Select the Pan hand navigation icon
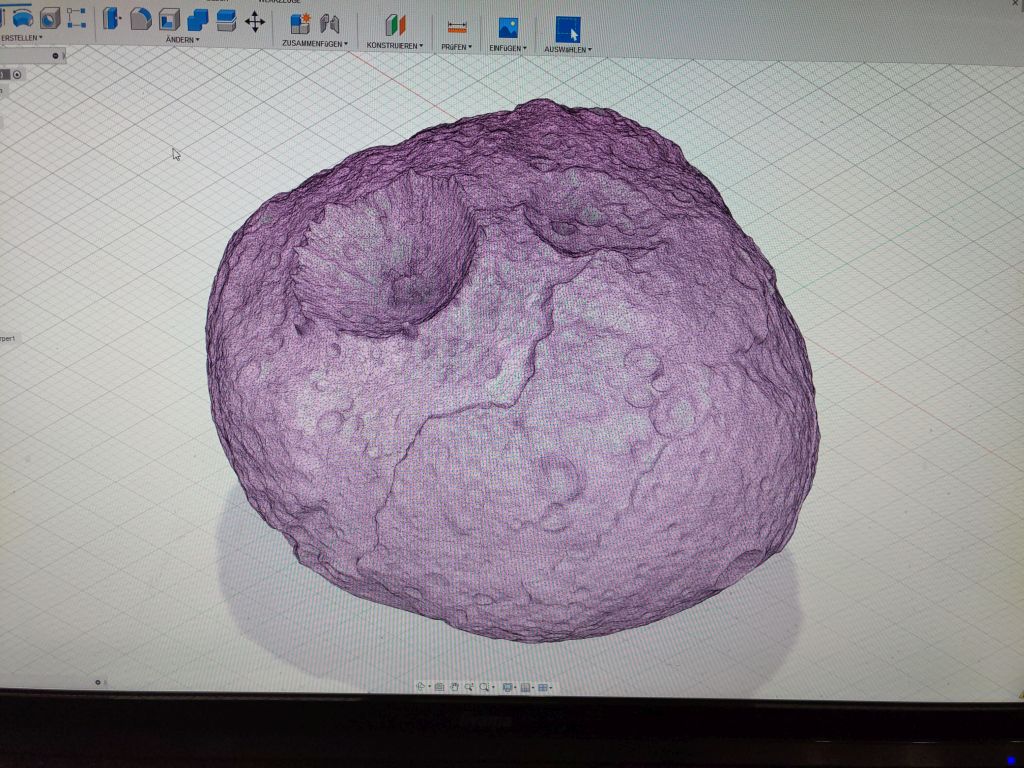This screenshot has height=768, width=1024. (455, 687)
